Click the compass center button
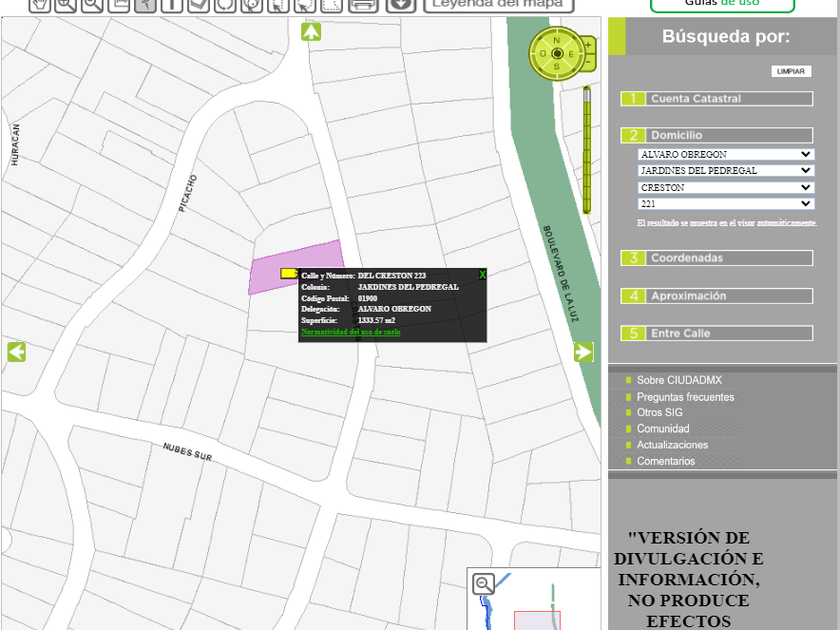 pyautogui.click(x=557, y=53)
